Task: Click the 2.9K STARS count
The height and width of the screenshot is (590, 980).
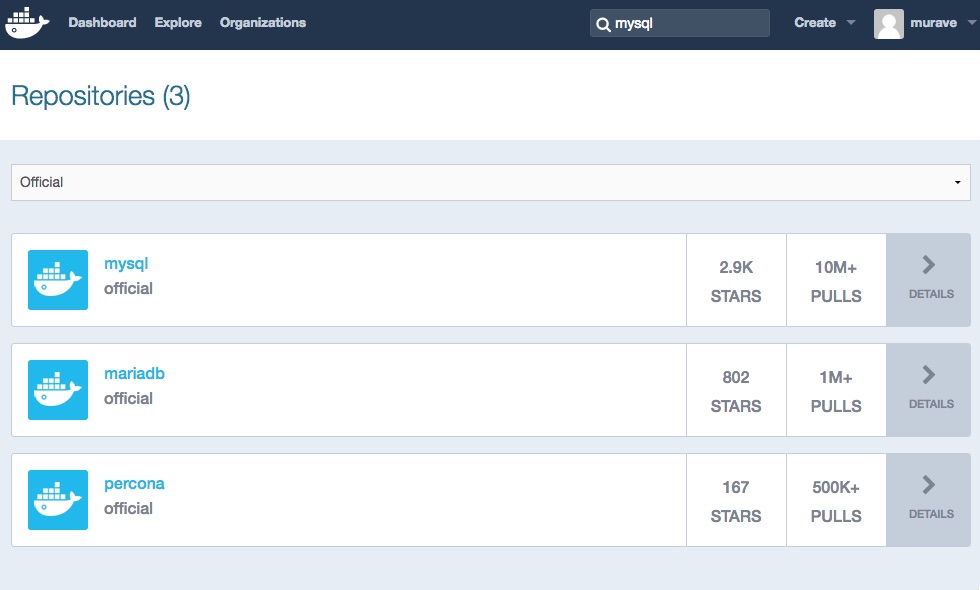Action: pos(736,281)
